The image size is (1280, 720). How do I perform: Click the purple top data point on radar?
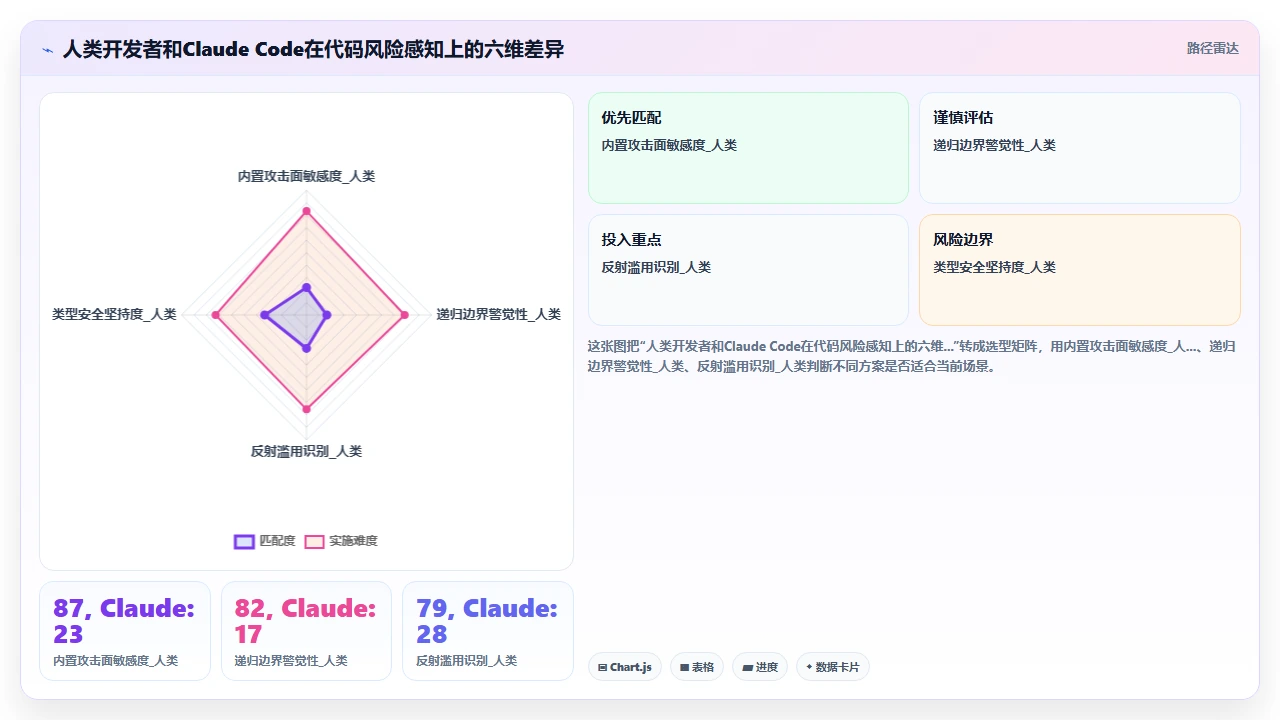click(x=307, y=287)
